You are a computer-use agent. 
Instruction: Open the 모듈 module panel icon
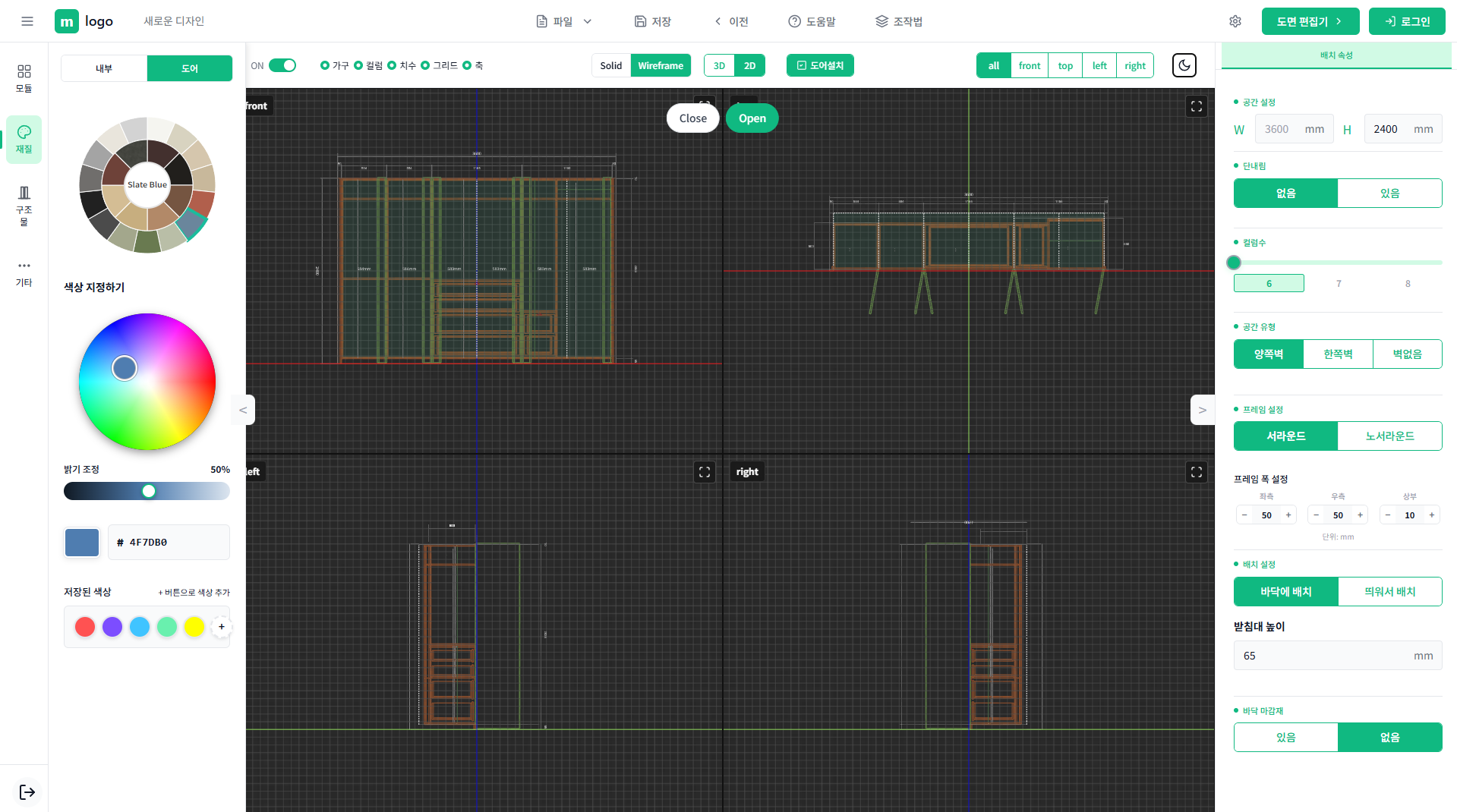click(24, 78)
